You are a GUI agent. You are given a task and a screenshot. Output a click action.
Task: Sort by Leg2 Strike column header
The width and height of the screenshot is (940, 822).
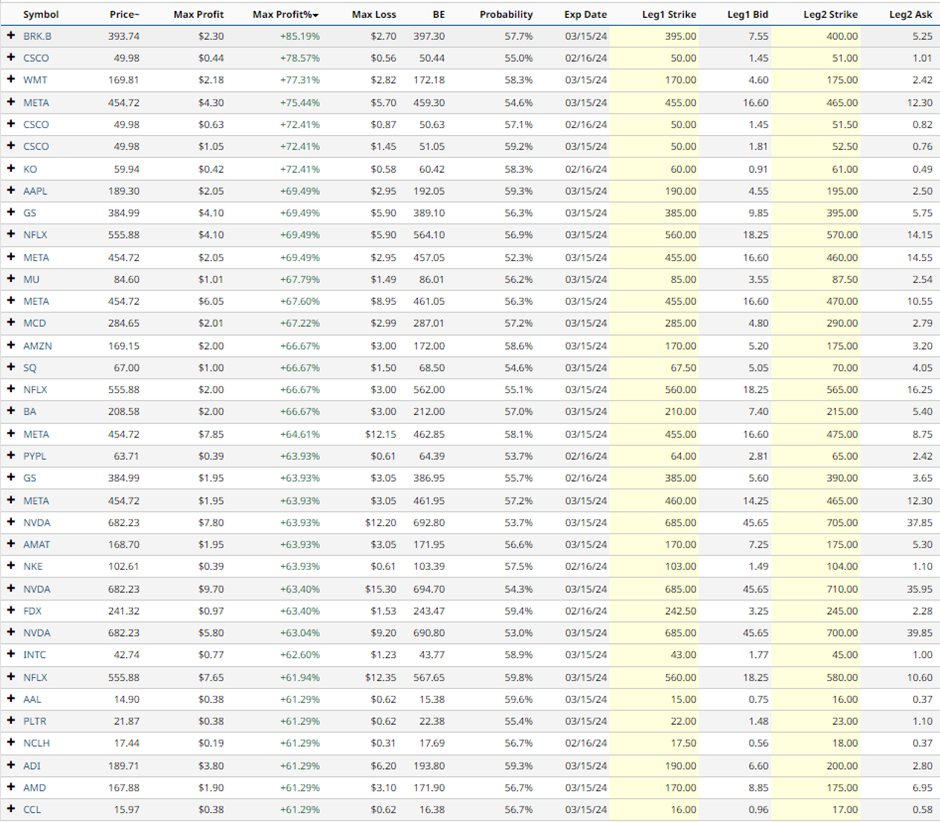click(830, 14)
